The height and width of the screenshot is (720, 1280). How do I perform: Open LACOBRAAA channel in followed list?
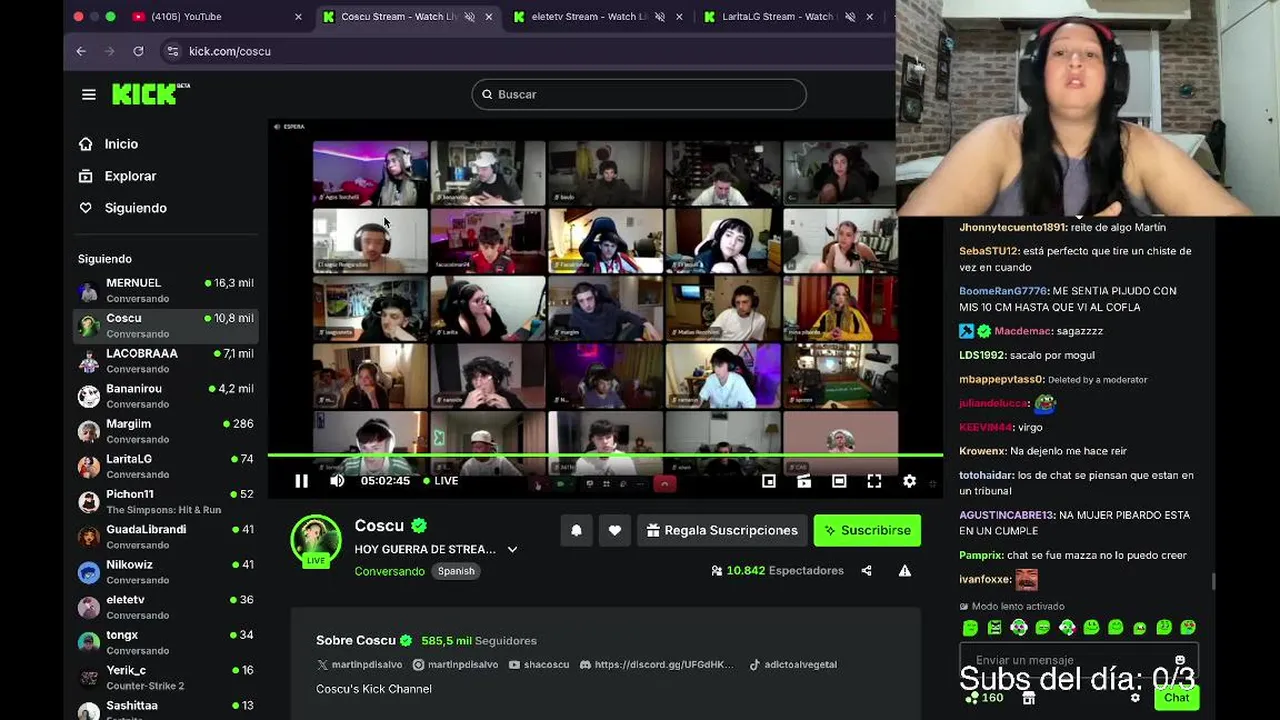click(x=166, y=360)
